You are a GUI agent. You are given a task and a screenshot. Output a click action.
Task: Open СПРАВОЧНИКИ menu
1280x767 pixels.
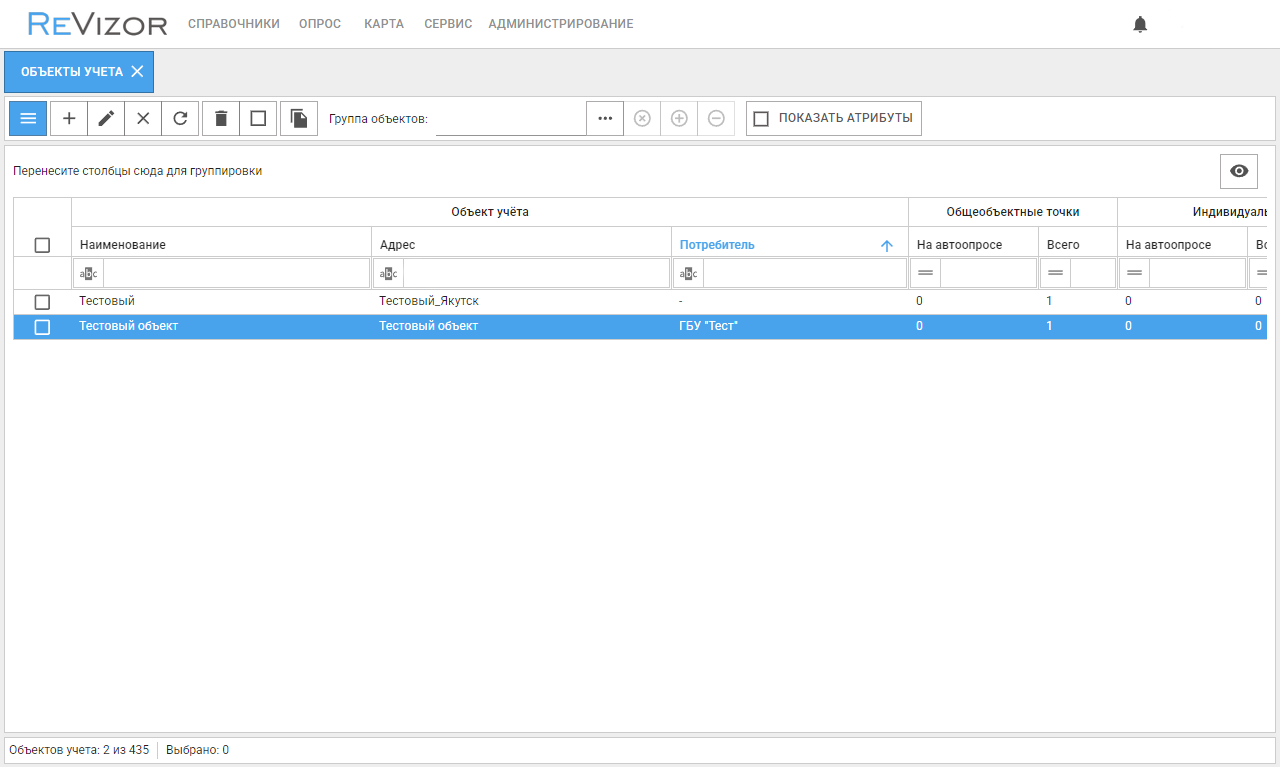click(234, 24)
